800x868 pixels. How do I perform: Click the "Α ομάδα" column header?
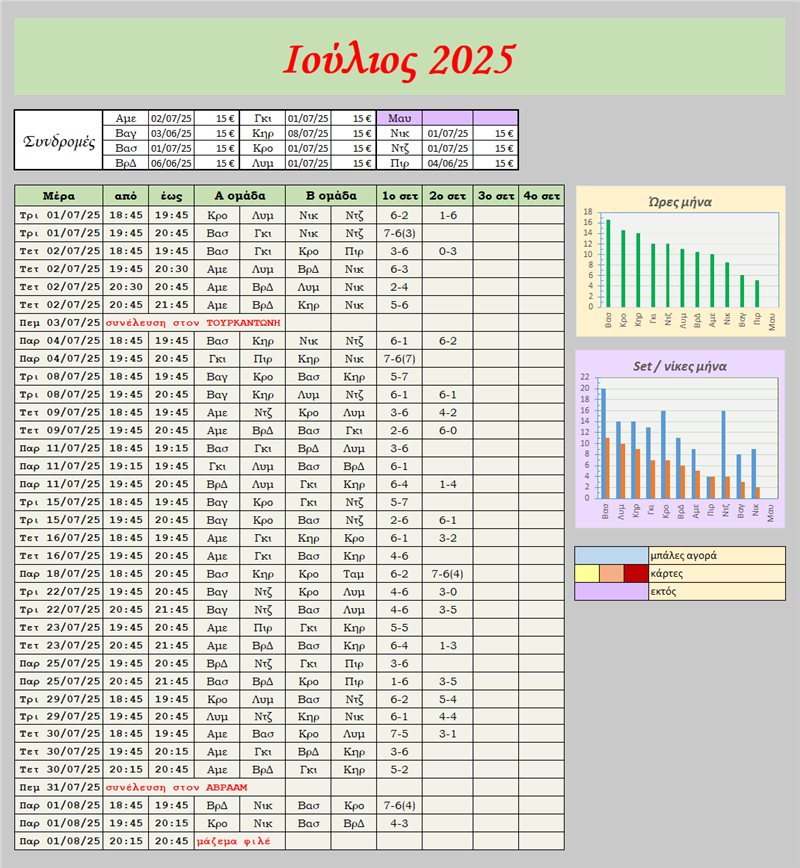point(240,196)
